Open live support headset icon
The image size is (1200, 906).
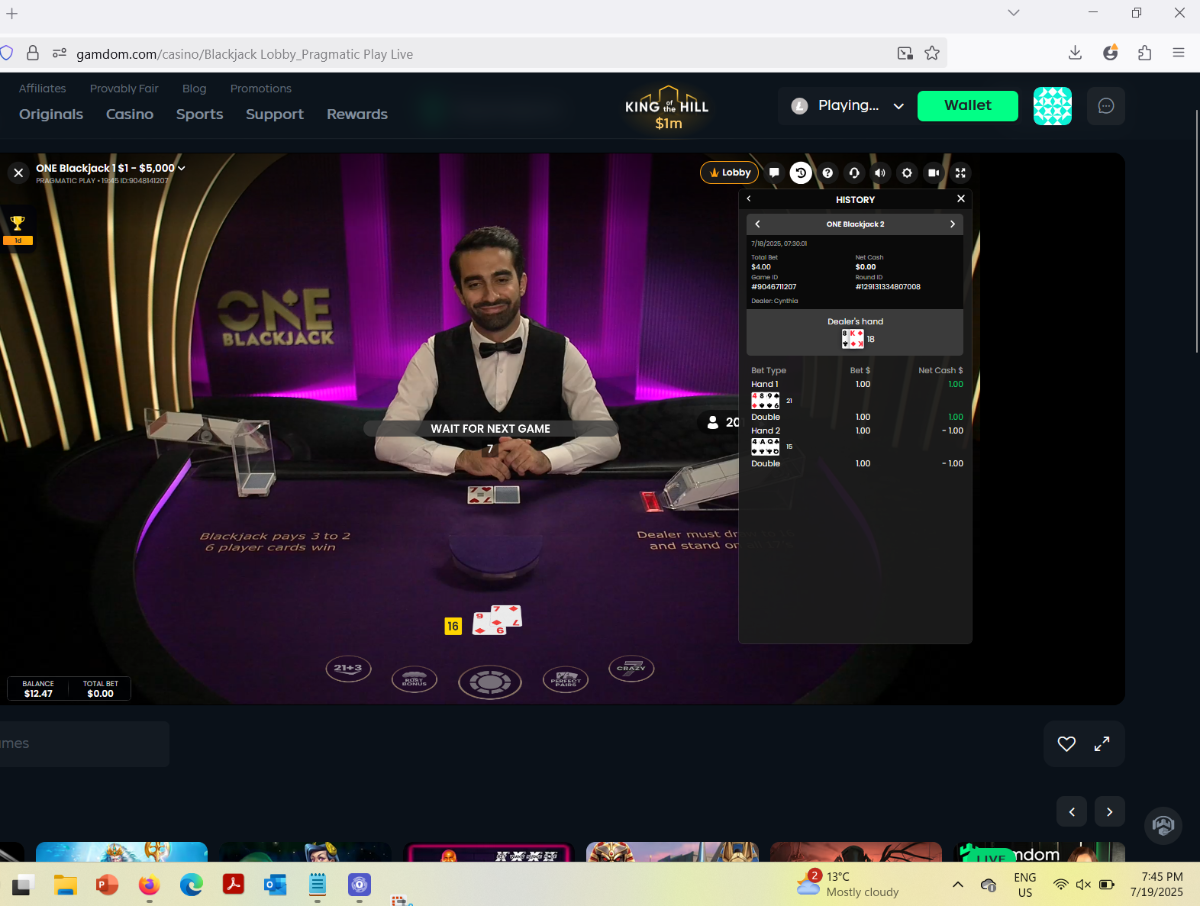854,173
